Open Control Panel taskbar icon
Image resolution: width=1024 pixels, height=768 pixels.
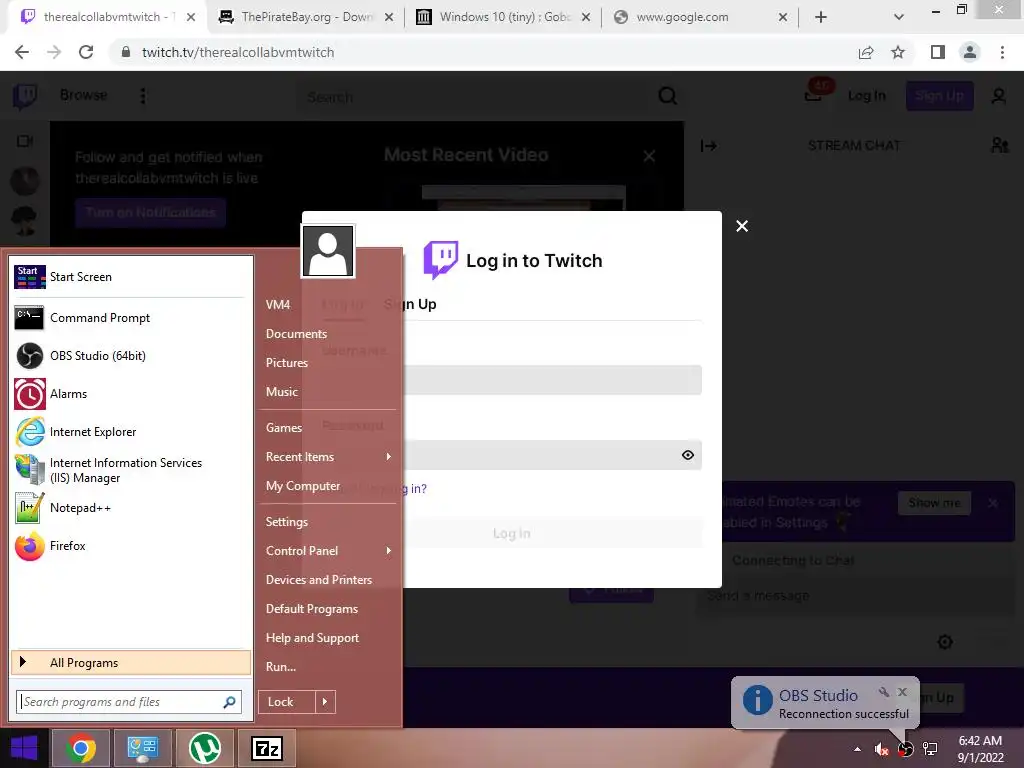click(142, 748)
